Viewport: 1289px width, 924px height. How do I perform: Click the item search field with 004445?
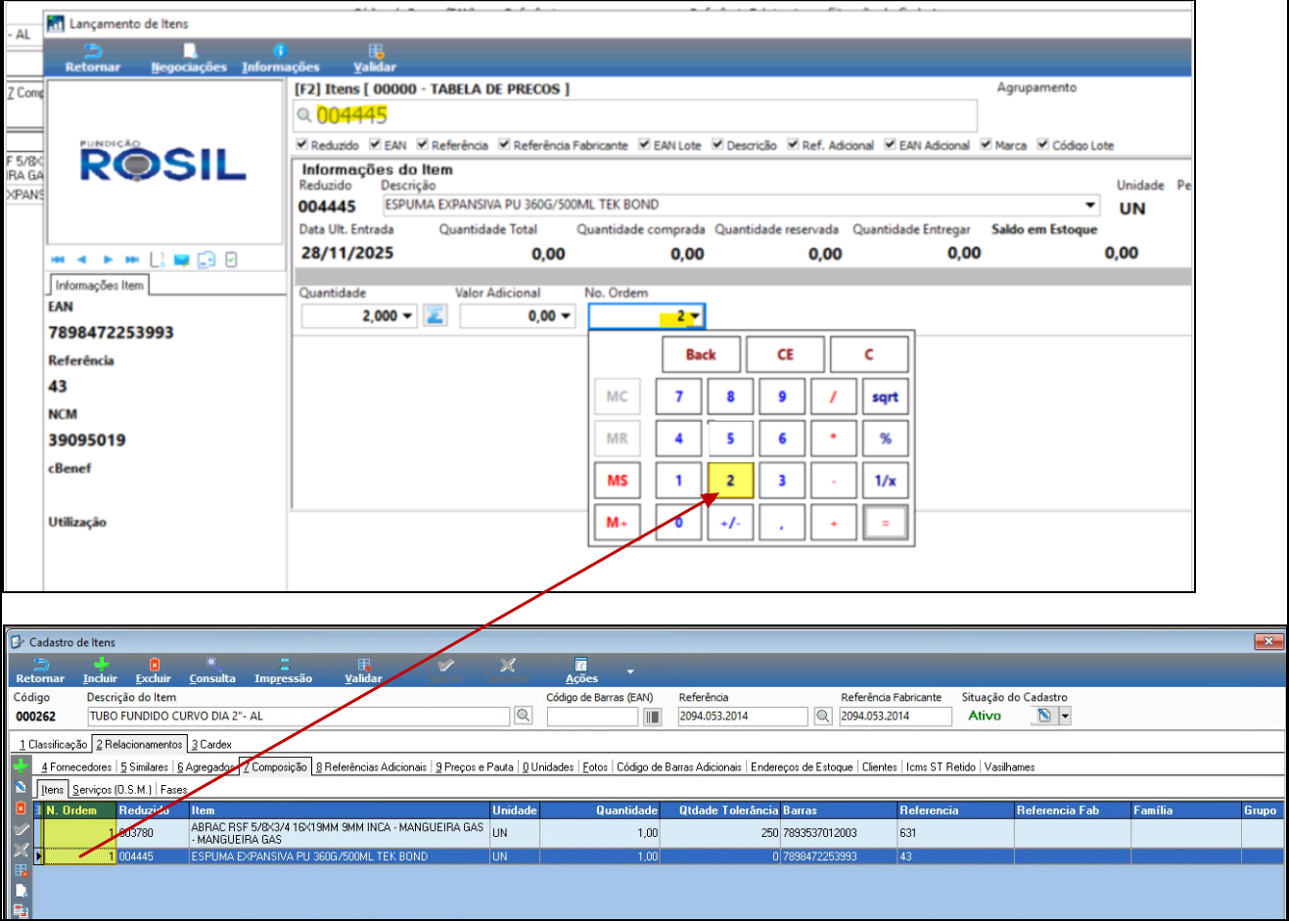click(635, 115)
